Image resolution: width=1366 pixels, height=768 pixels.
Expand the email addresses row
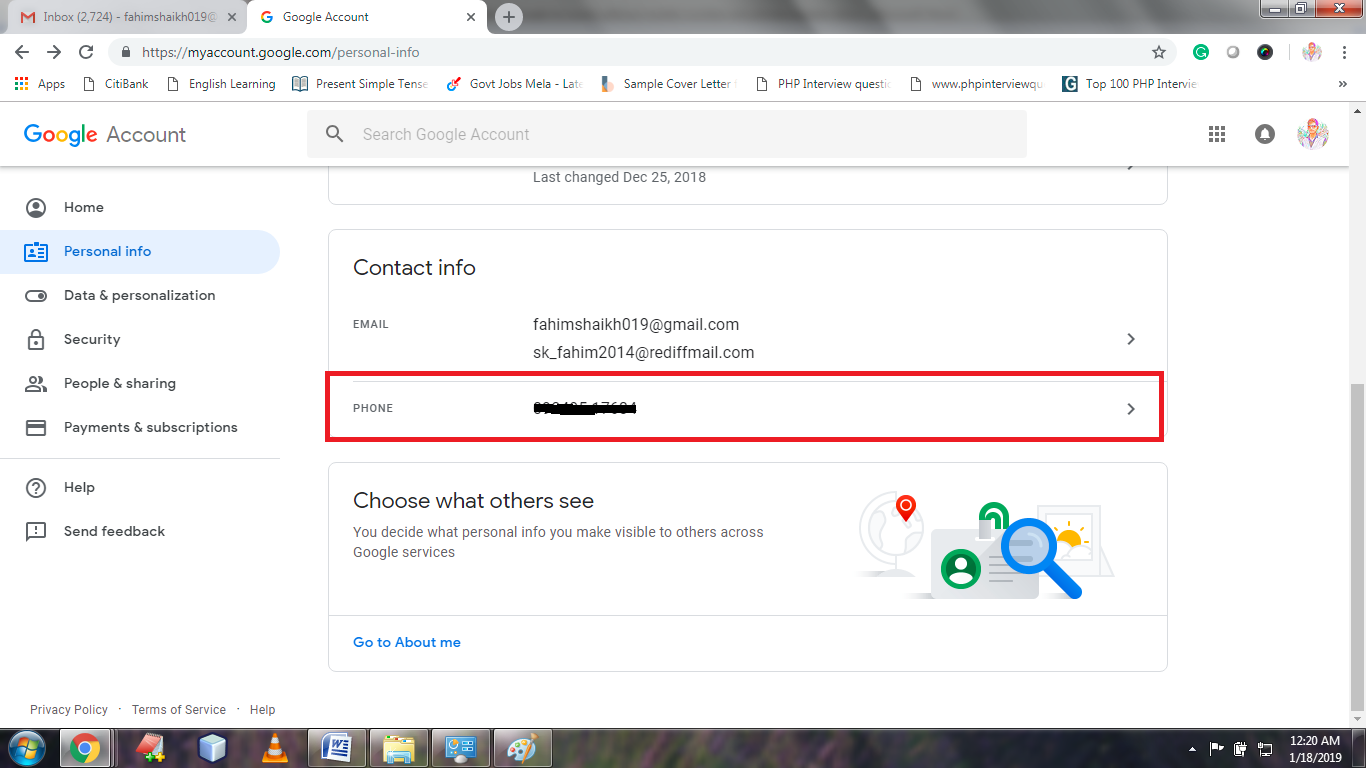click(1130, 339)
